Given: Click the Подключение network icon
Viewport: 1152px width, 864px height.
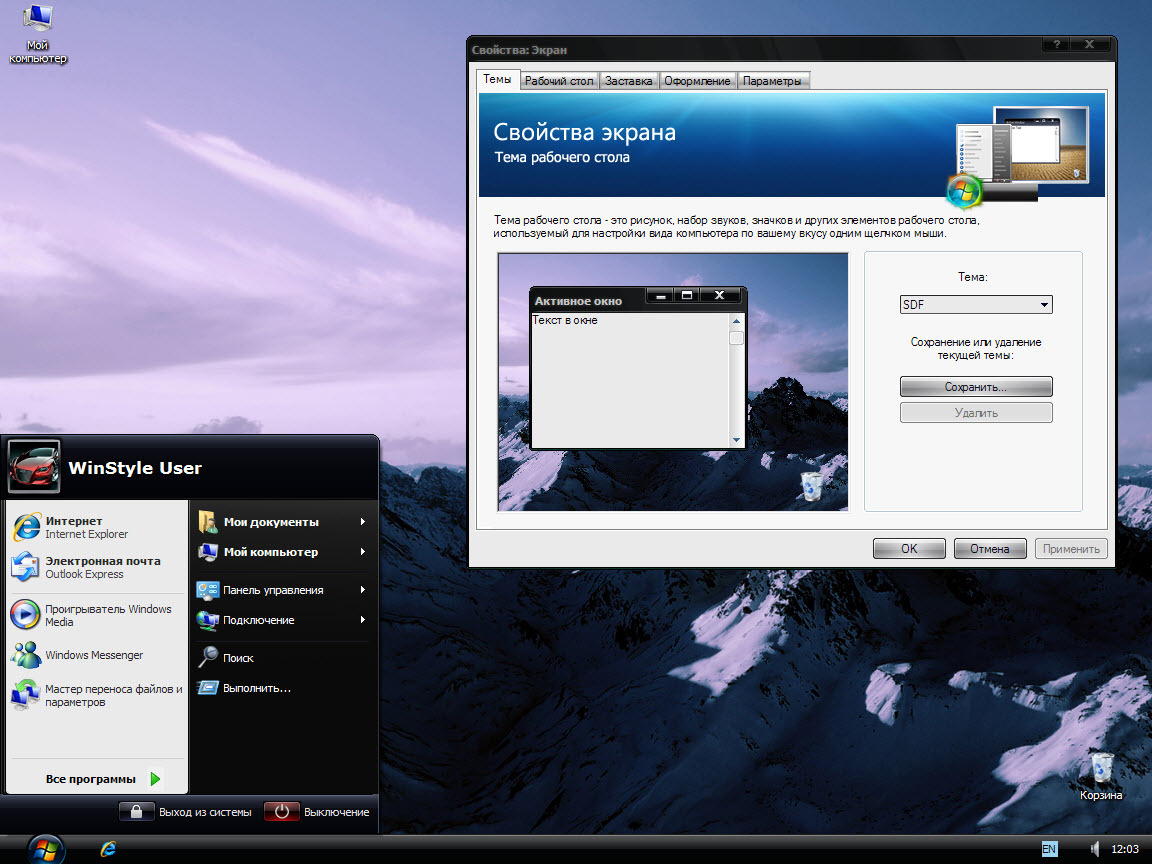Looking at the screenshot, I should click(x=207, y=620).
